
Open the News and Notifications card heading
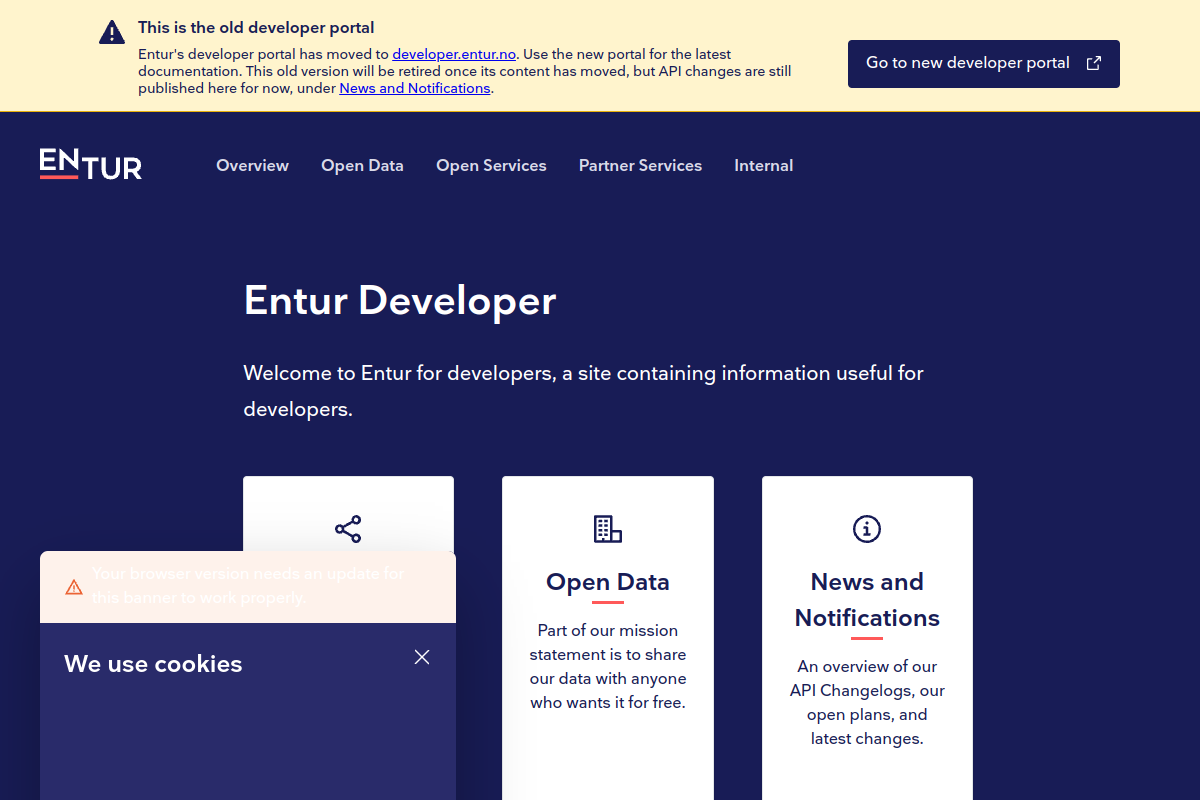pos(867,600)
